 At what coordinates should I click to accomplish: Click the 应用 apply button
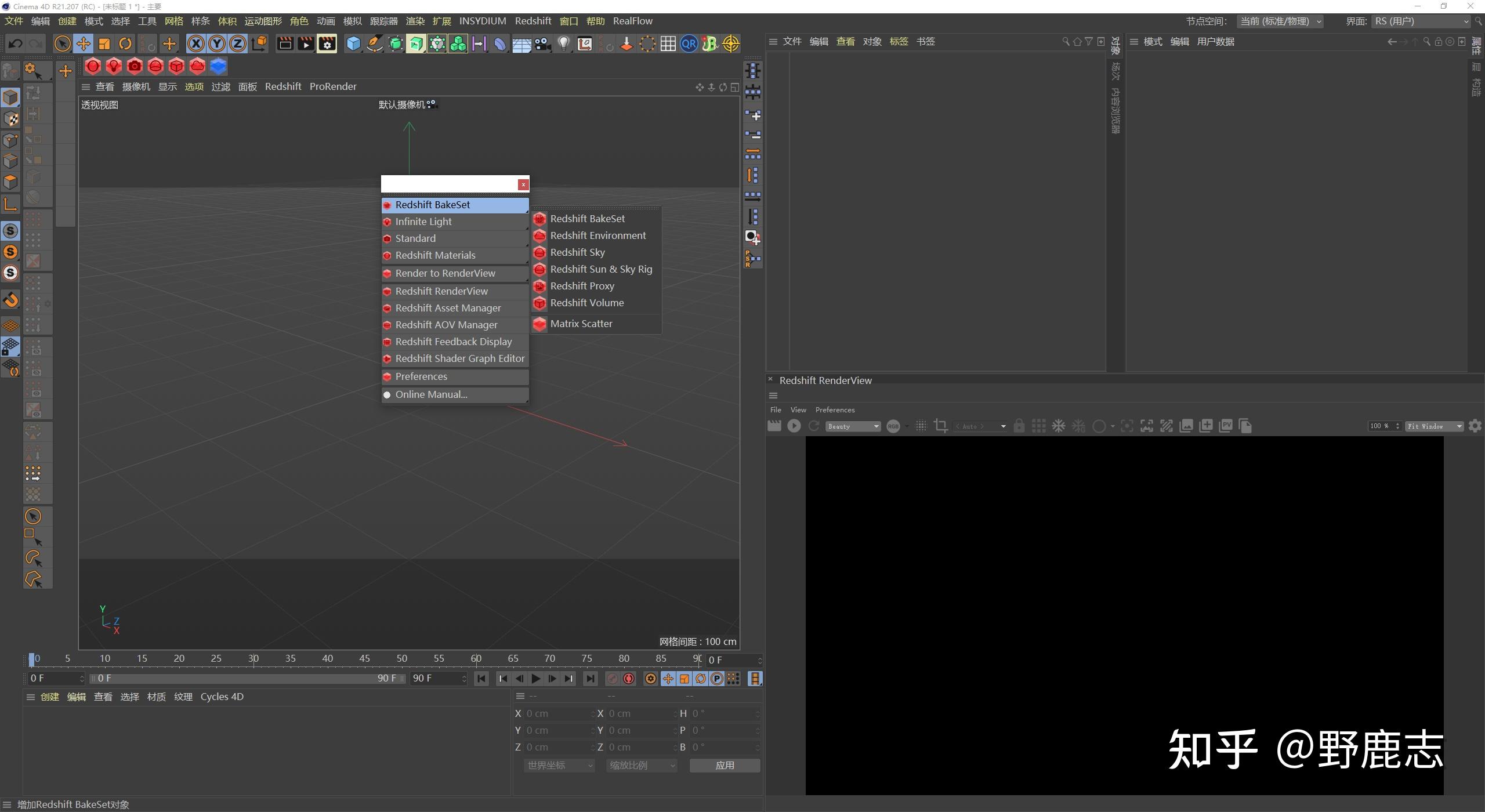pyautogui.click(x=725, y=766)
